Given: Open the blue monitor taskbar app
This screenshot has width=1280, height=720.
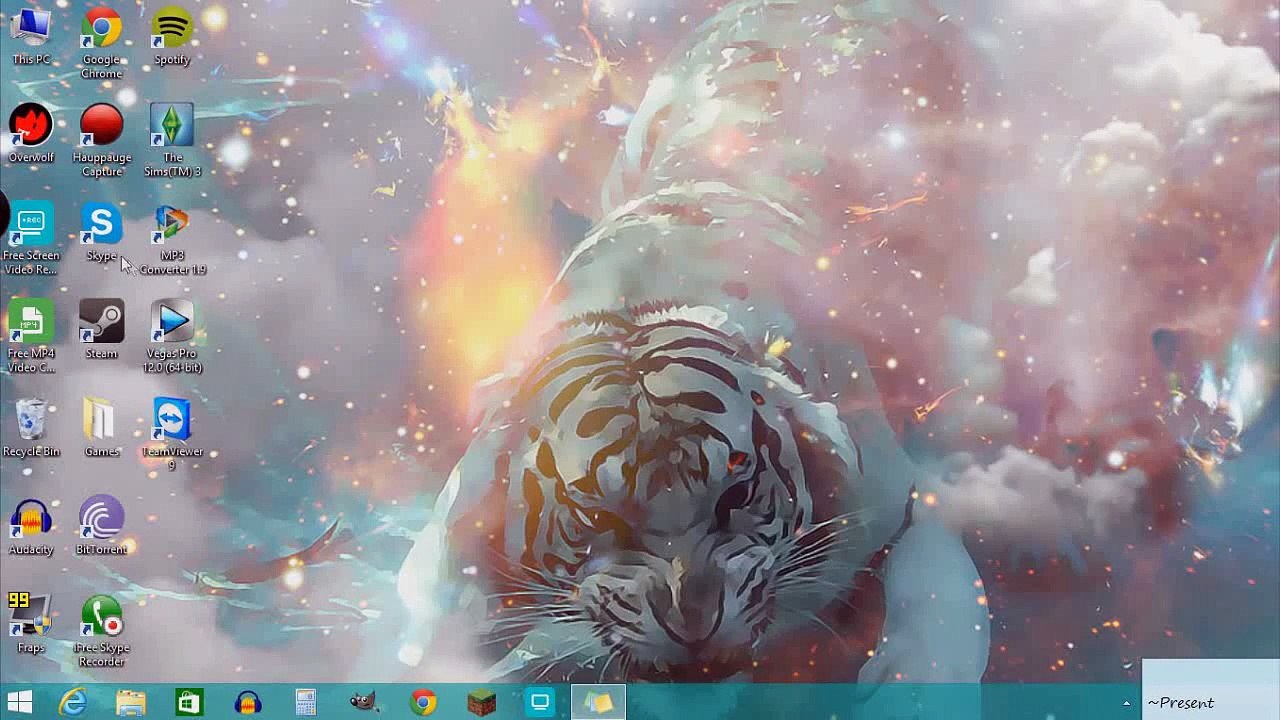Looking at the screenshot, I should click(x=540, y=702).
